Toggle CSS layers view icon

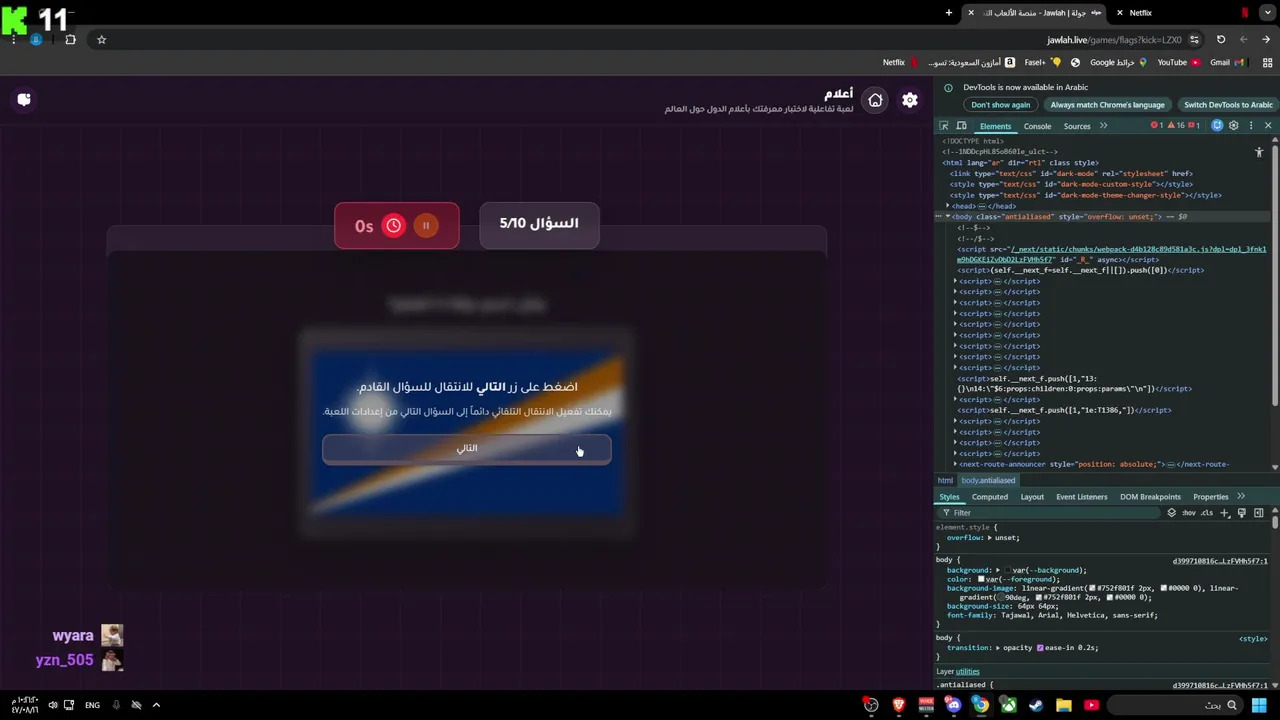click(x=1171, y=513)
